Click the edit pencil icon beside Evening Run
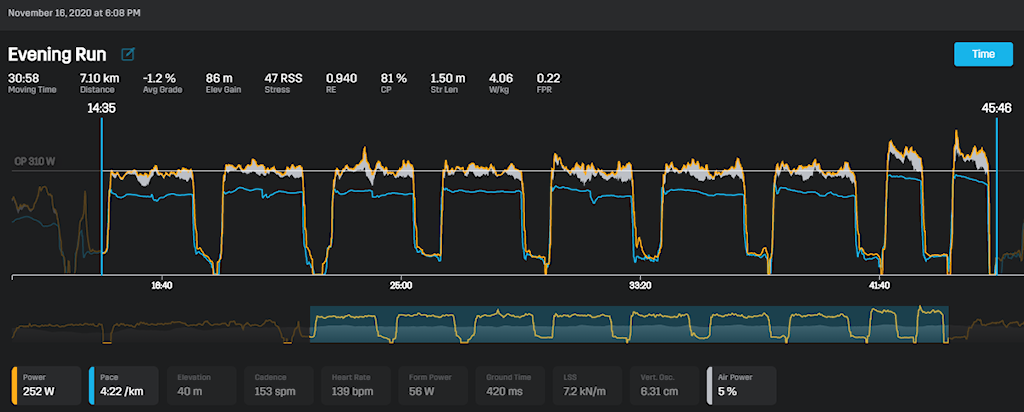1024x412 pixels. tap(129, 54)
